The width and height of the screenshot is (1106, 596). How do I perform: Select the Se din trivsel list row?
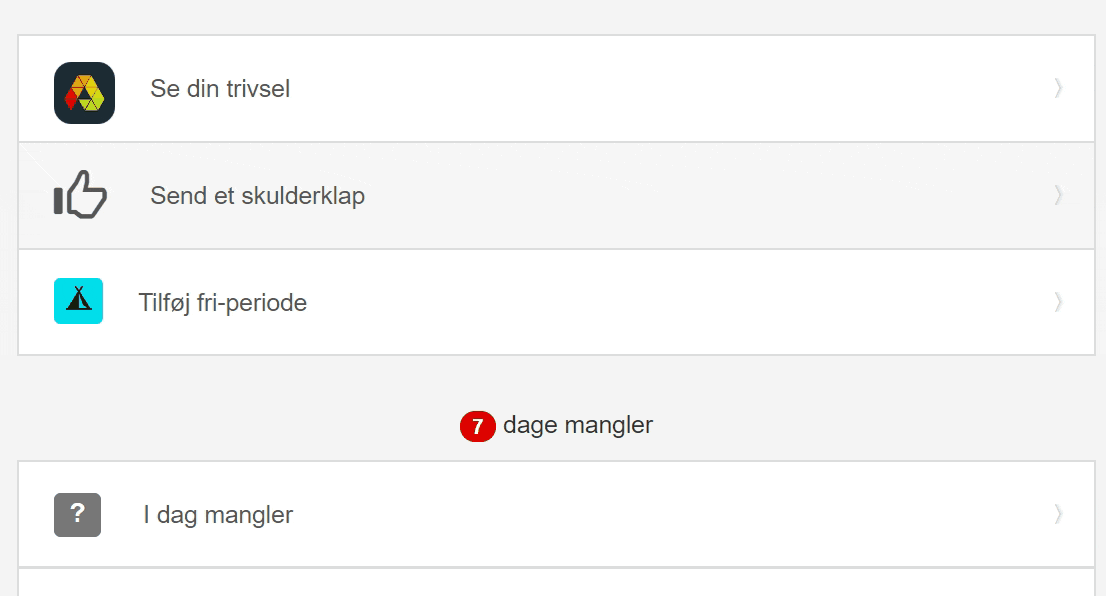[x=557, y=89]
